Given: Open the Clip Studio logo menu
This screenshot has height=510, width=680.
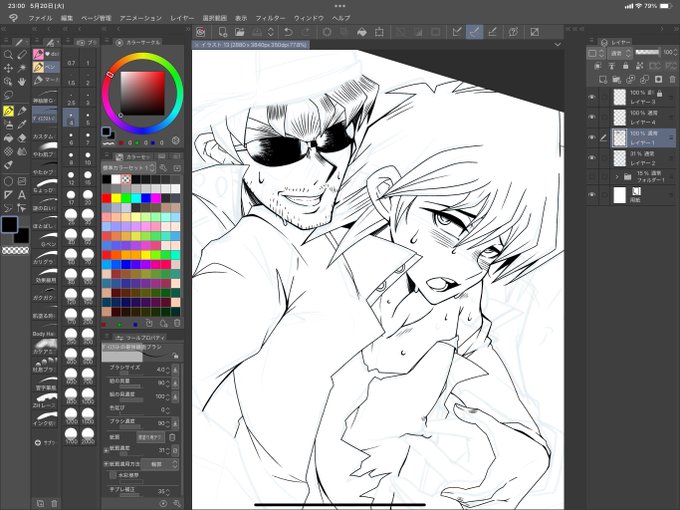Looking at the screenshot, I should (x=13, y=18).
